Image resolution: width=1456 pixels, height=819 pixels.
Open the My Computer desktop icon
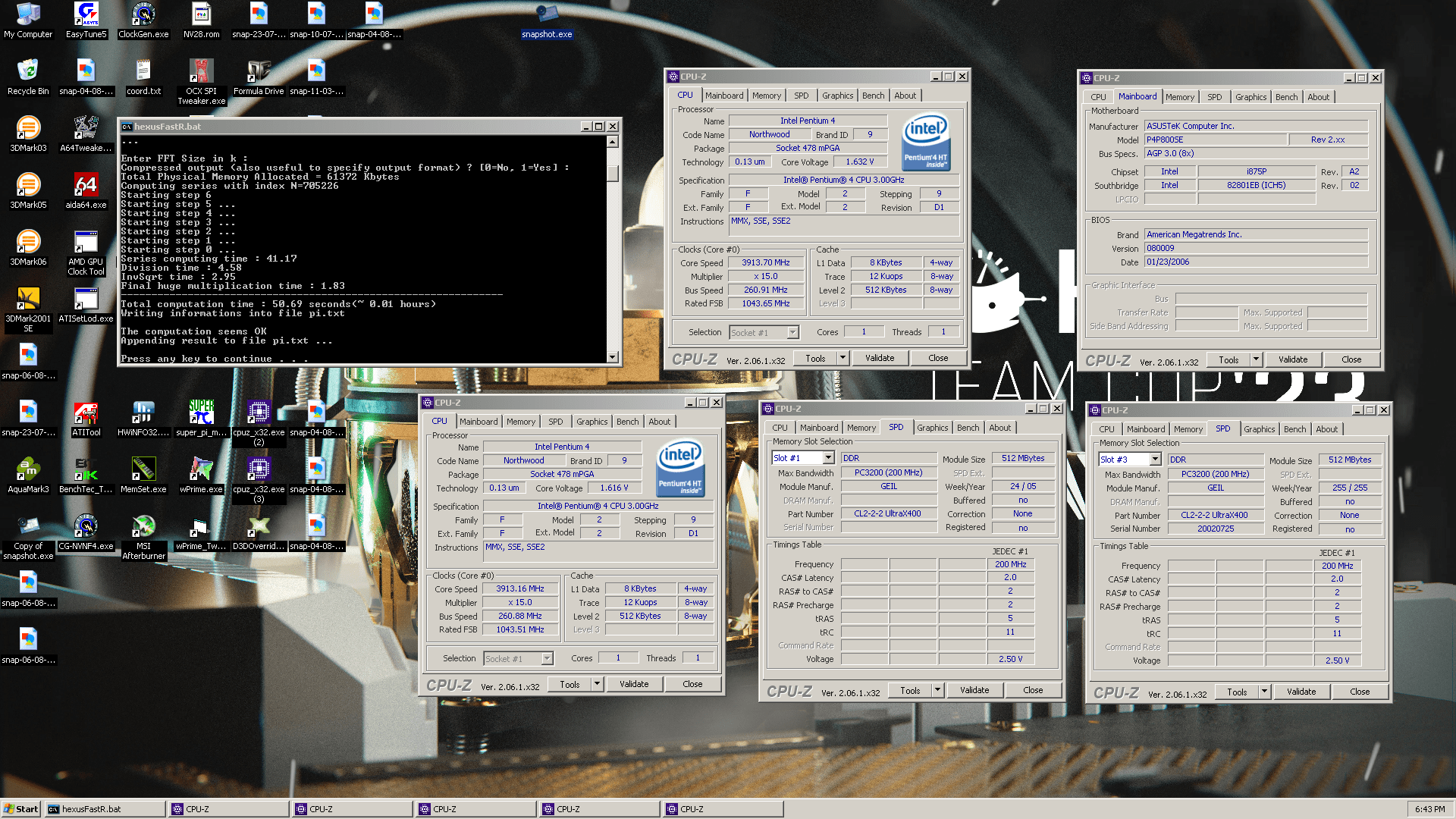click(x=28, y=20)
